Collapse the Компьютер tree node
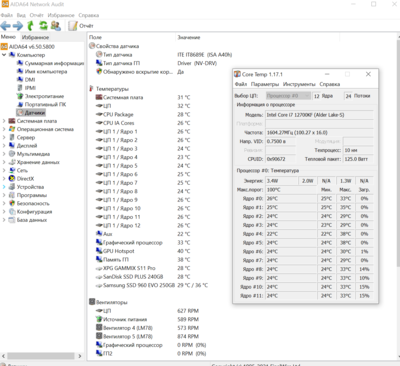The width and height of the screenshot is (400, 366). pos(4,55)
